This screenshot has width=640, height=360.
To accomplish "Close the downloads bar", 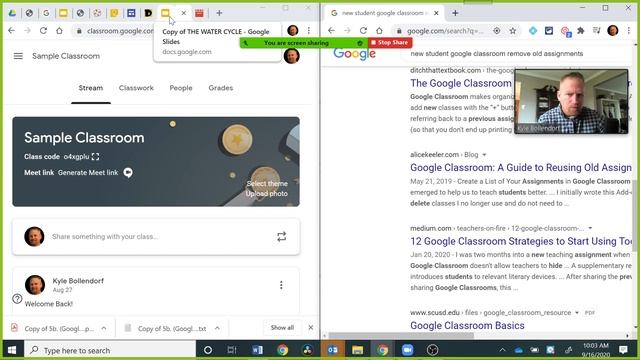I will 311,328.
